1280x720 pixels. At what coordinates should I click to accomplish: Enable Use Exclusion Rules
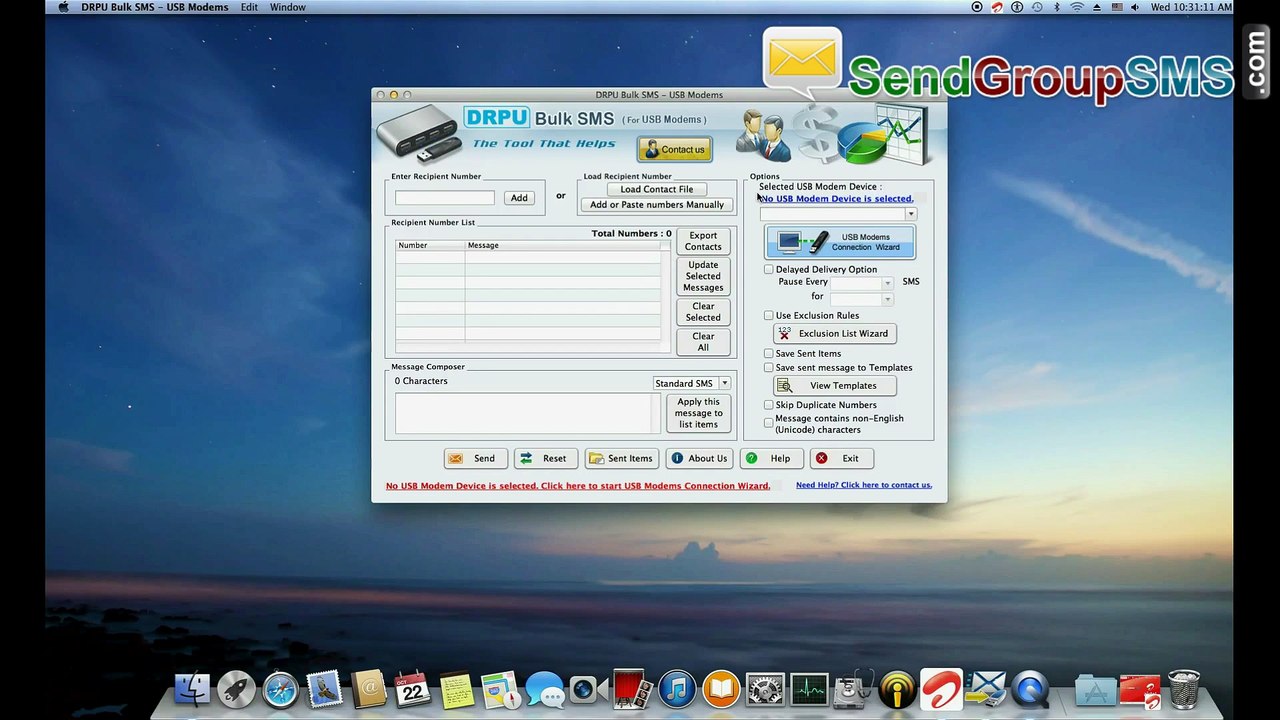click(x=769, y=315)
